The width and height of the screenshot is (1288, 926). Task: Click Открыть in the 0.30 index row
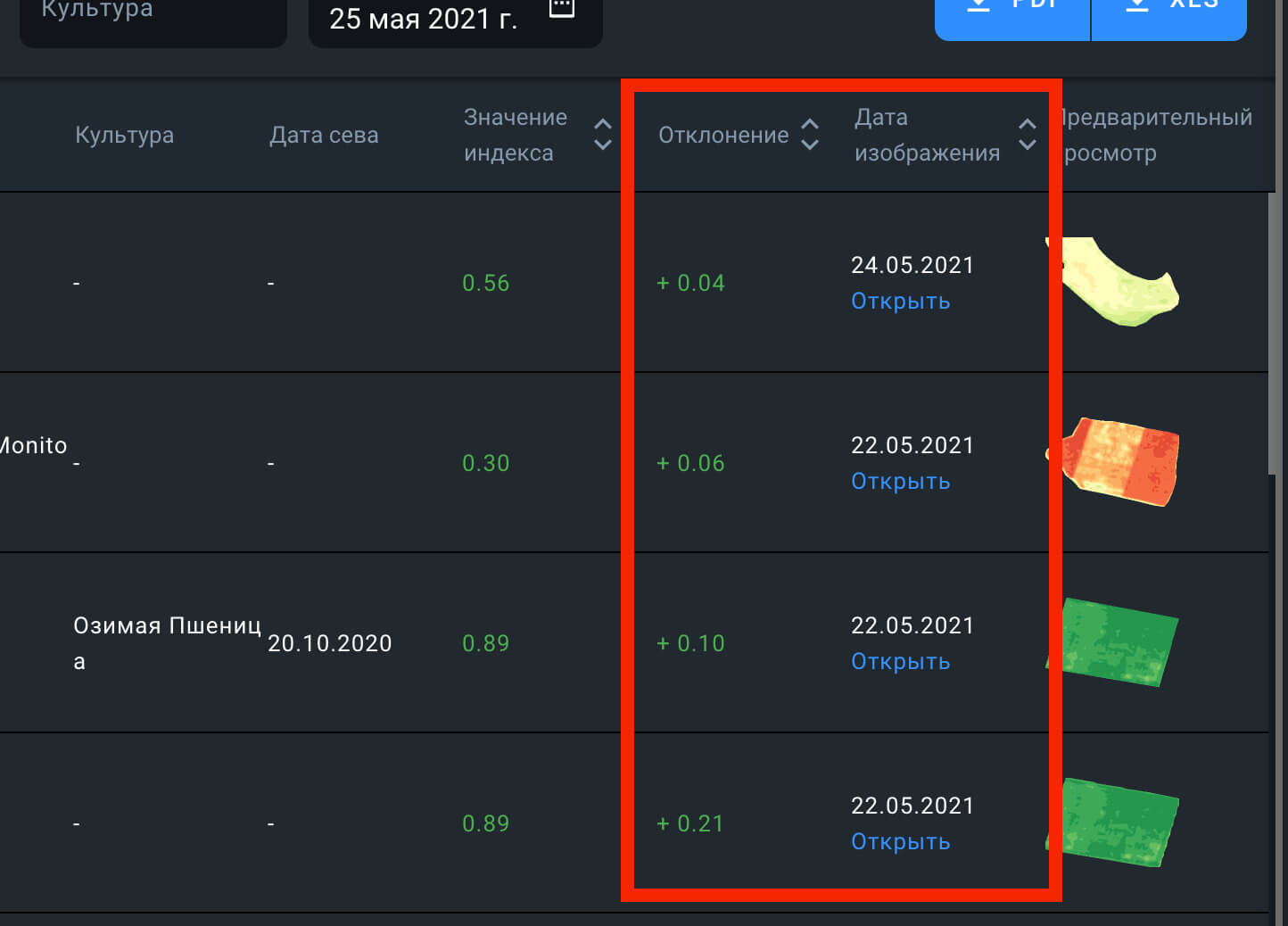click(900, 482)
